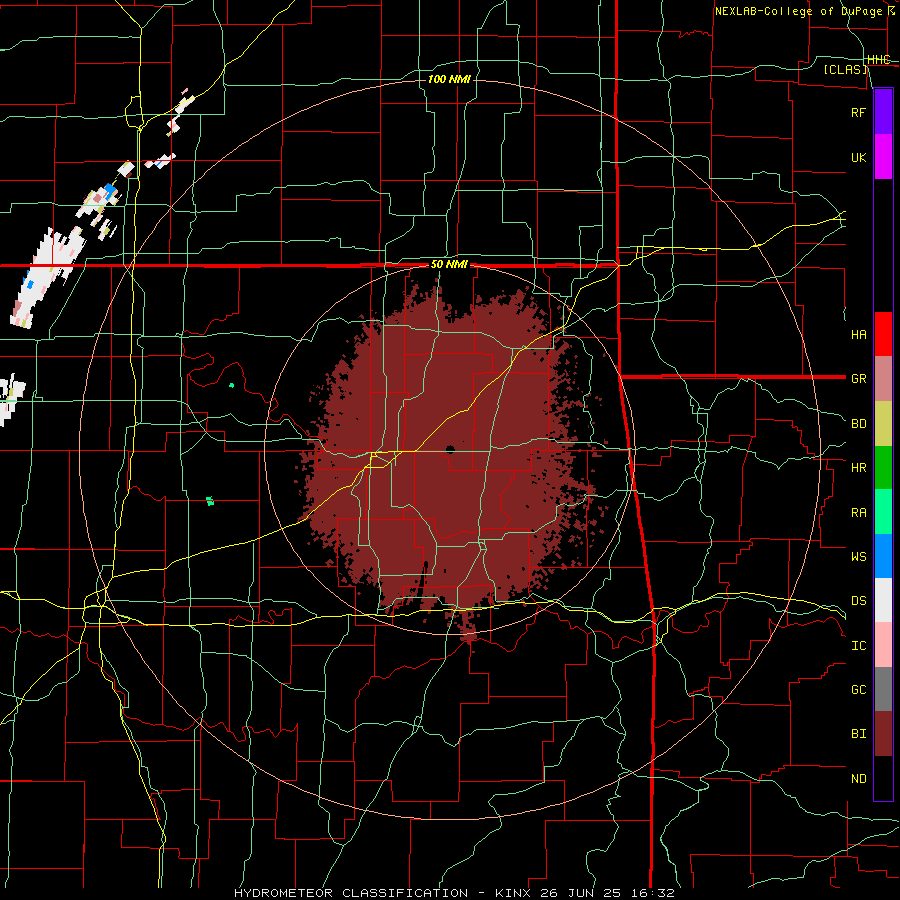Click the GR legend label
900x900 pixels.
coord(858,379)
